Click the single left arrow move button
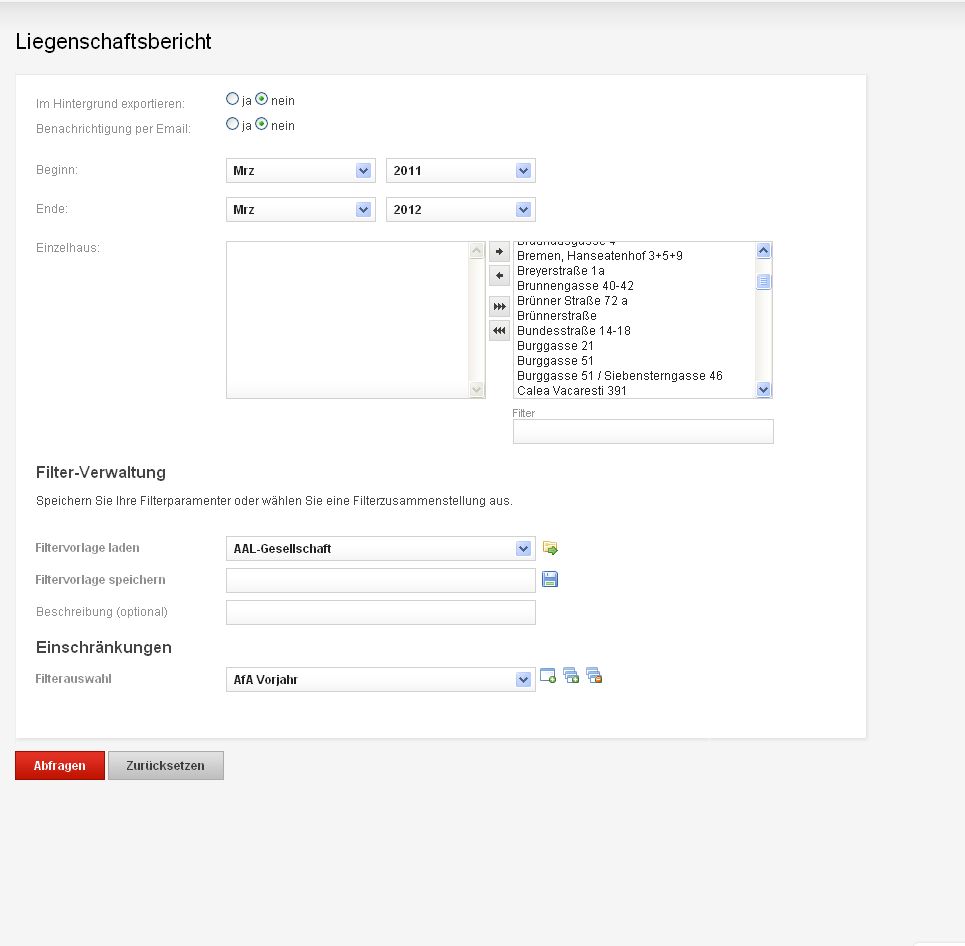Image resolution: width=965 pixels, height=946 pixels. click(499, 275)
